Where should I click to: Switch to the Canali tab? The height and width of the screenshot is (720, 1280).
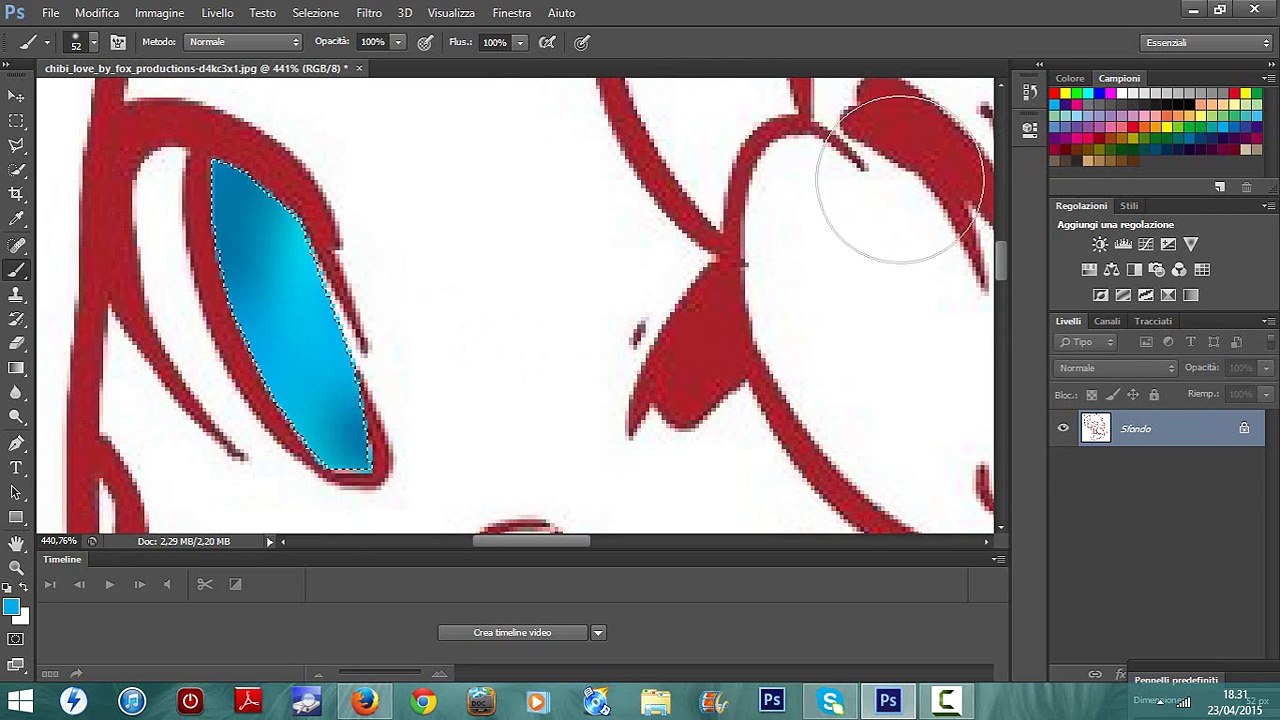[1107, 321]
